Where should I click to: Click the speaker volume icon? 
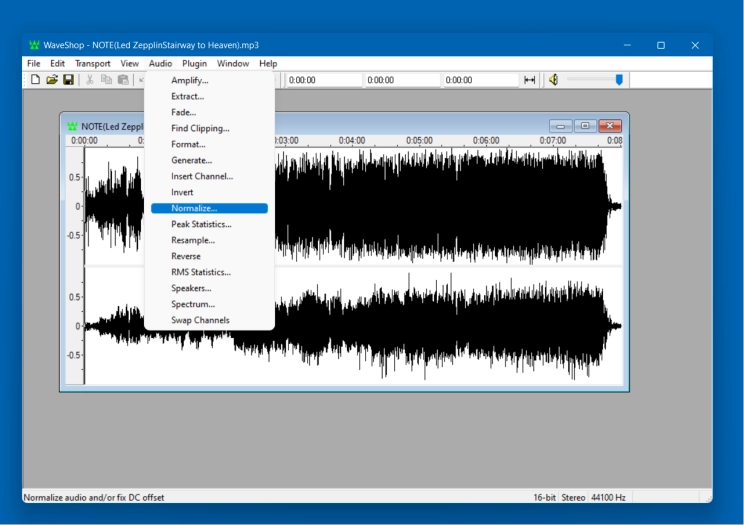click(x=553, y=80)
